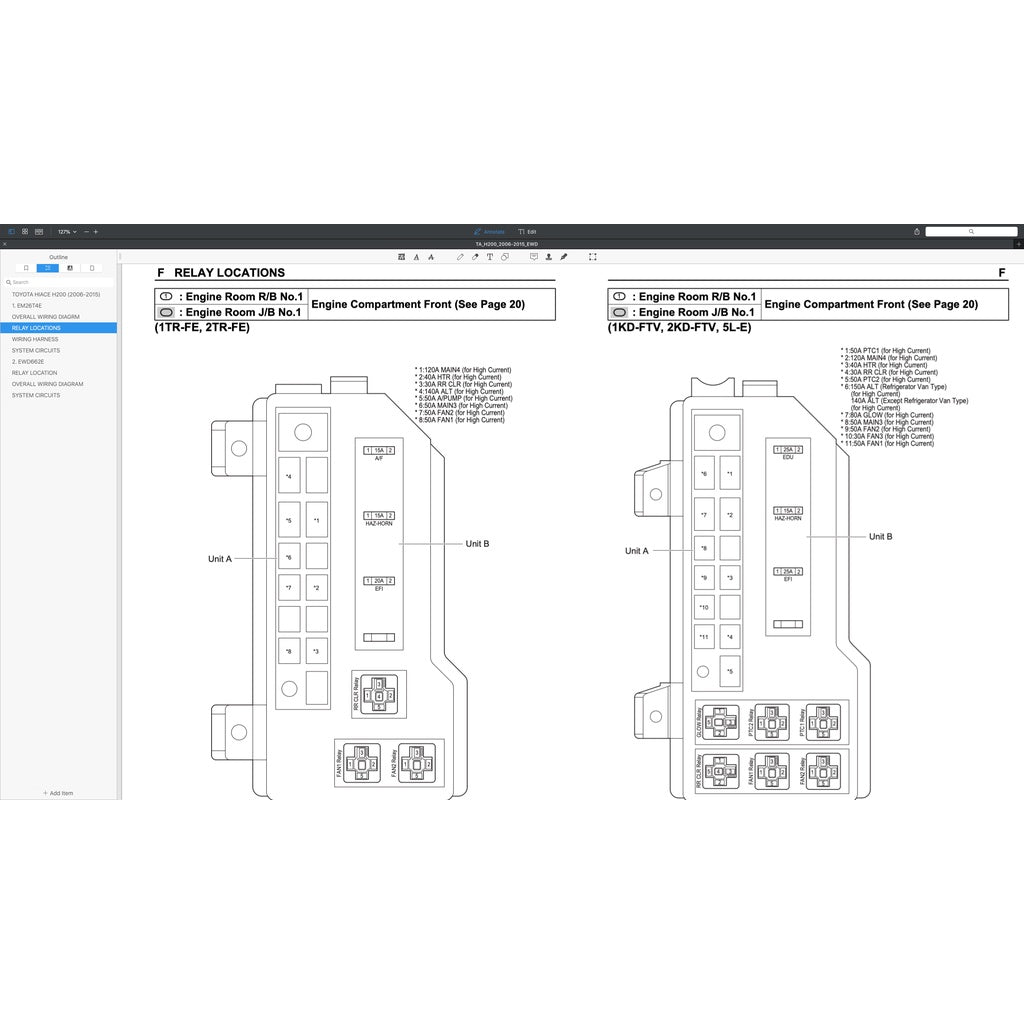Open the shapes drawing tool
The image size is (1024, 1024).
504,257
